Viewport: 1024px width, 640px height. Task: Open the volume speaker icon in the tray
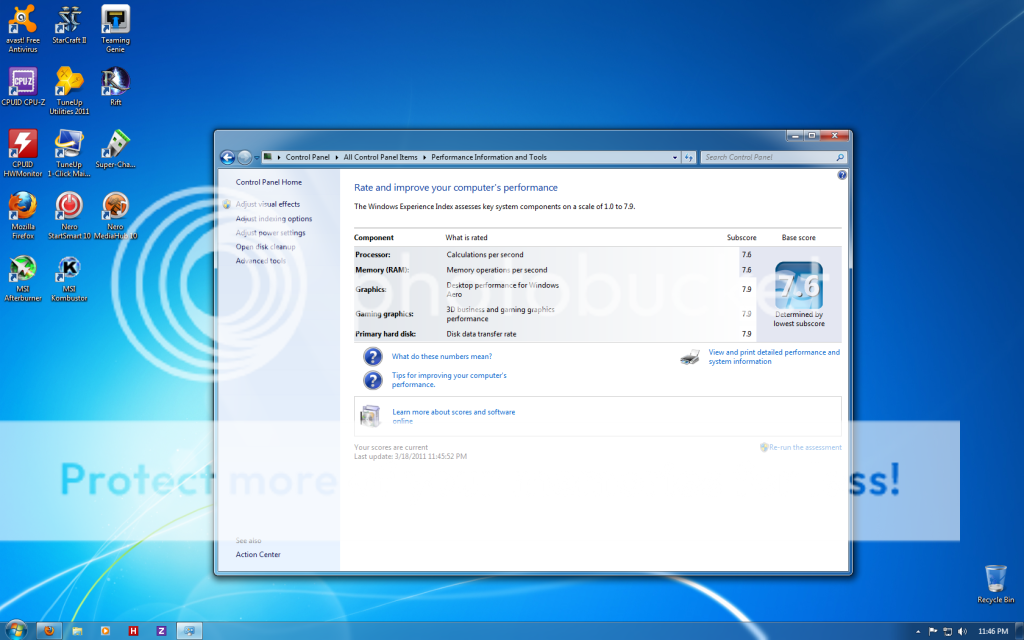[962, 632]
